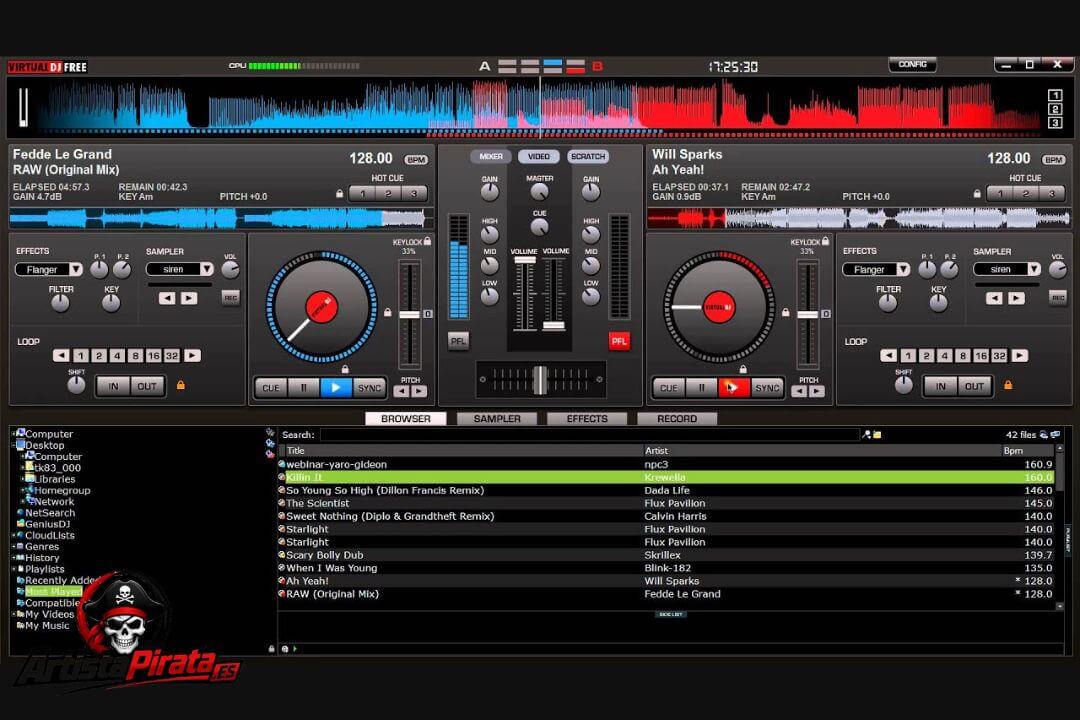Set left deck loop length 16

pyautogui.click(x=154, y=356)
